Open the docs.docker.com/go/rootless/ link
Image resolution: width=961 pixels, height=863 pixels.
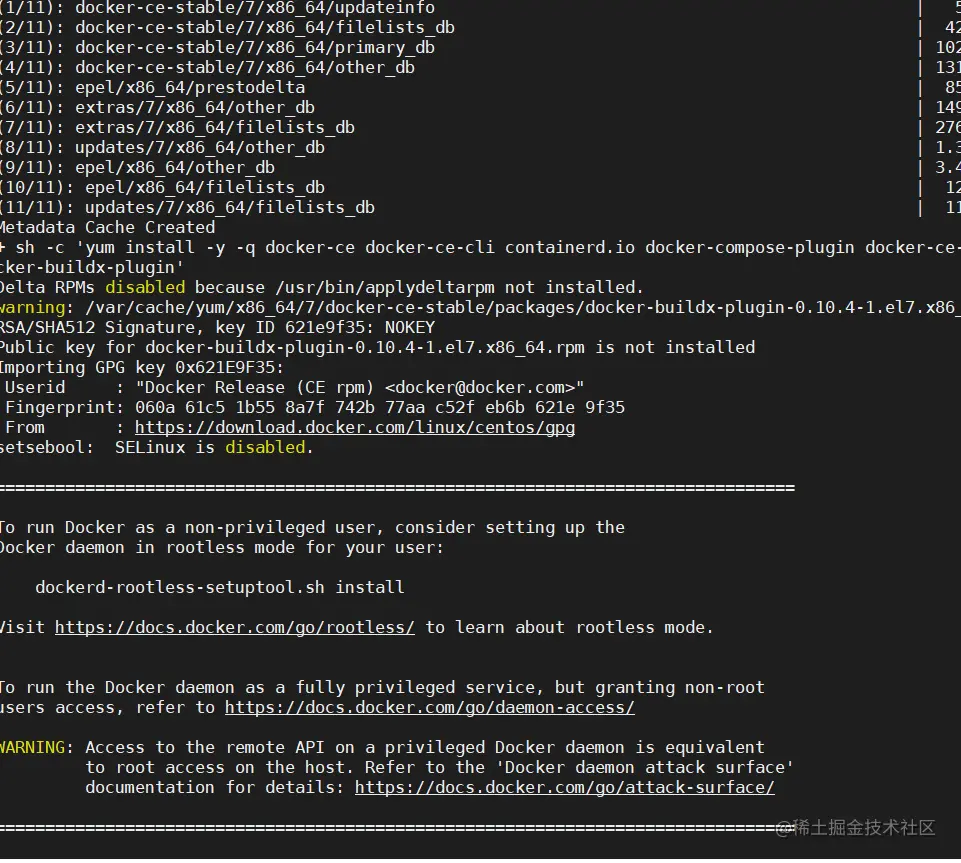coord(235,627)
